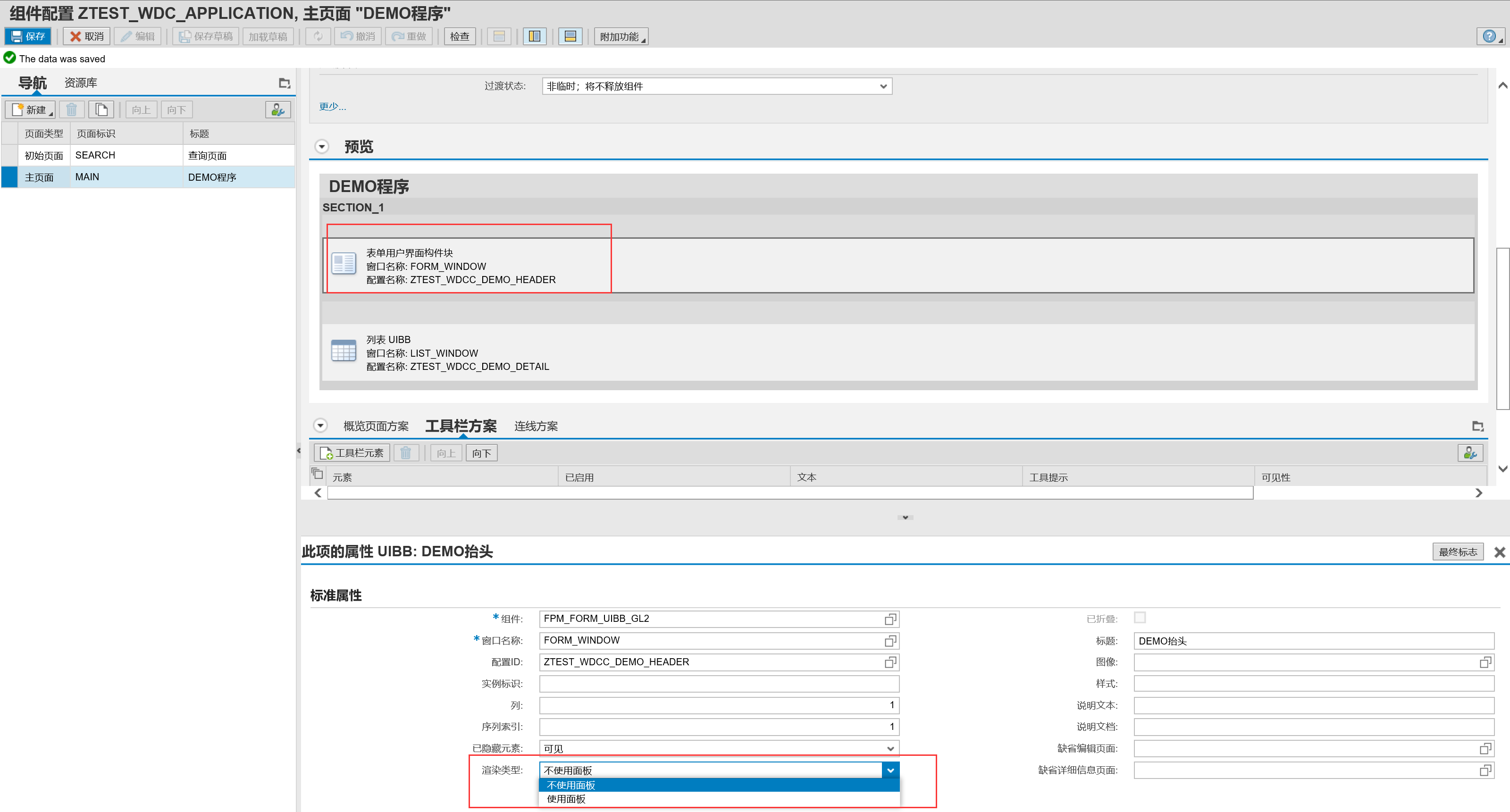Click the copy page icon next to trash
Screen dimensions: 1510x812
coord(101,109)
